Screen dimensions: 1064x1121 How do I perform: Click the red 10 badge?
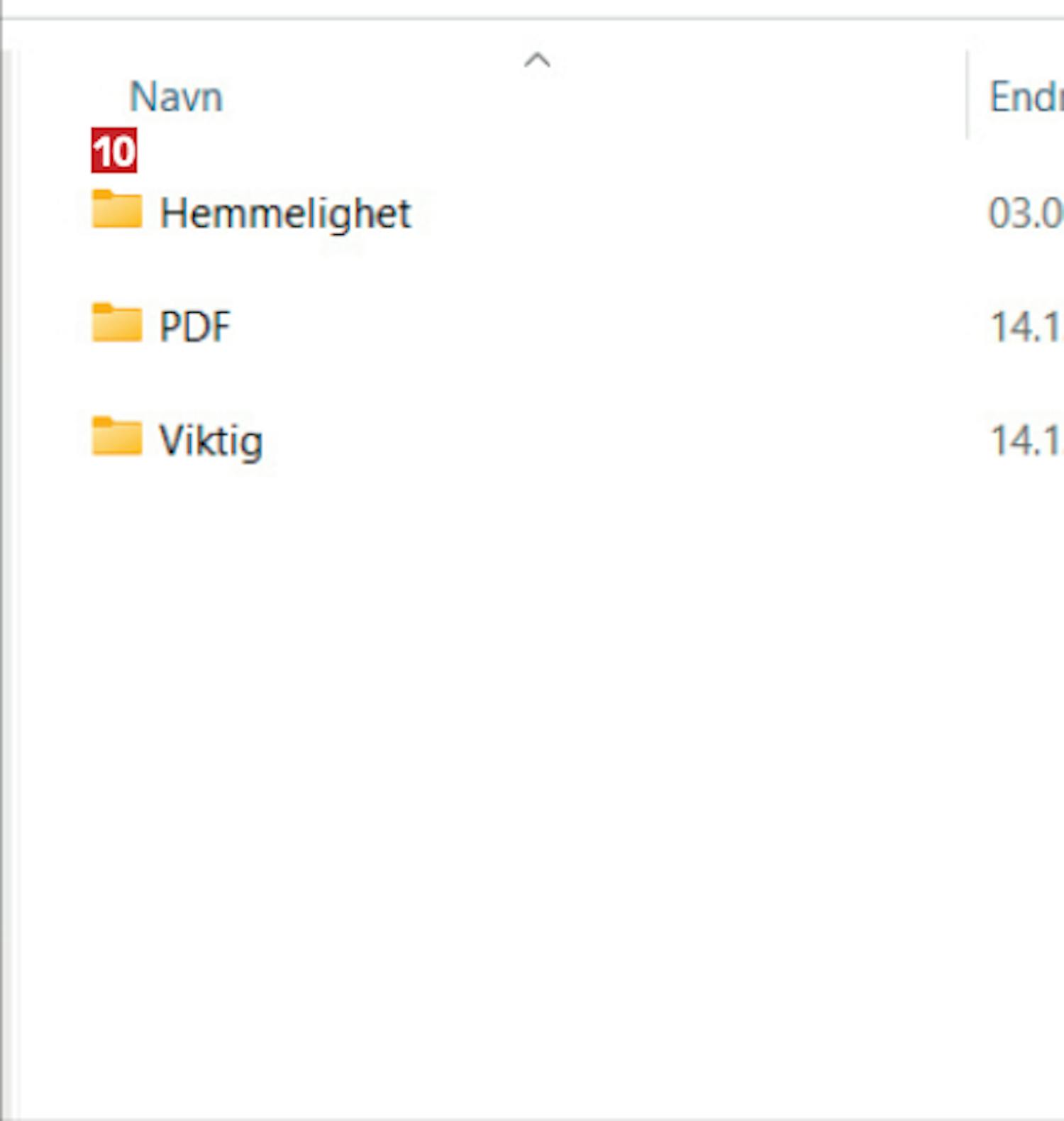coord(113,150)
